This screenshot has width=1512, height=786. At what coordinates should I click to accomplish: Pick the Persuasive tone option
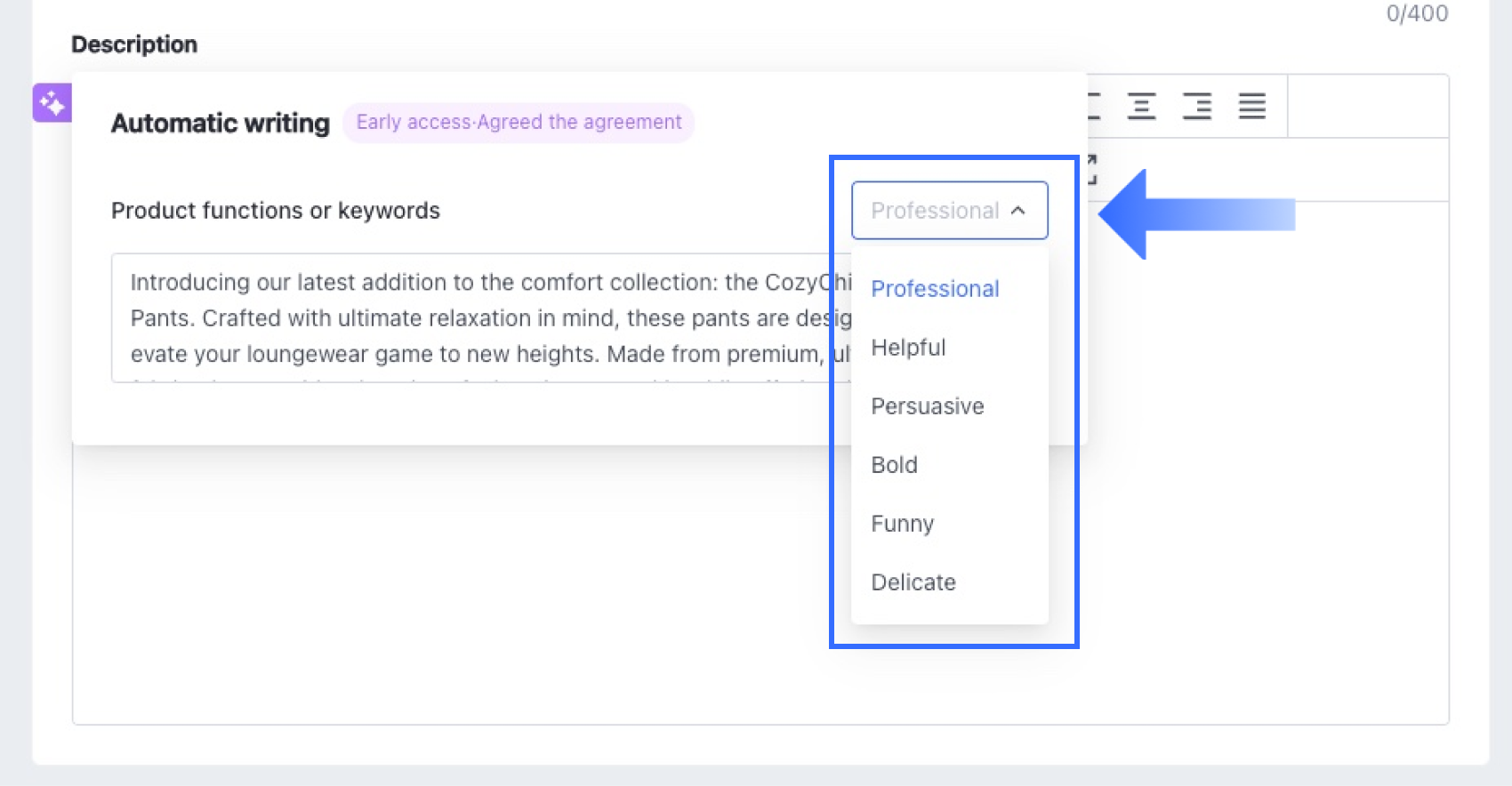[927, 406]
